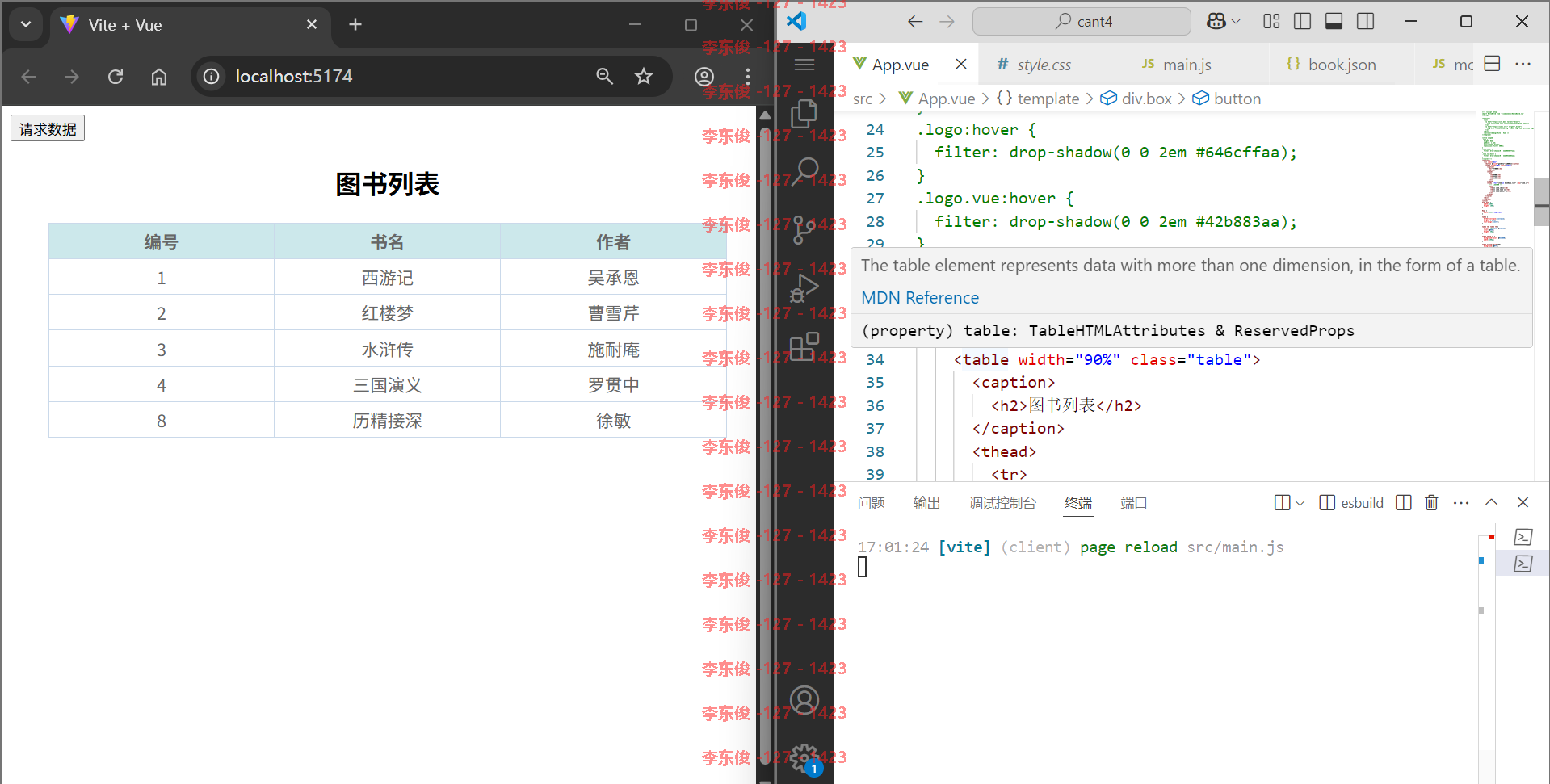This screenshot has width=1550, height=784.
Task: Open terminal panel more actions
Action: click(x=1461, y=503)
